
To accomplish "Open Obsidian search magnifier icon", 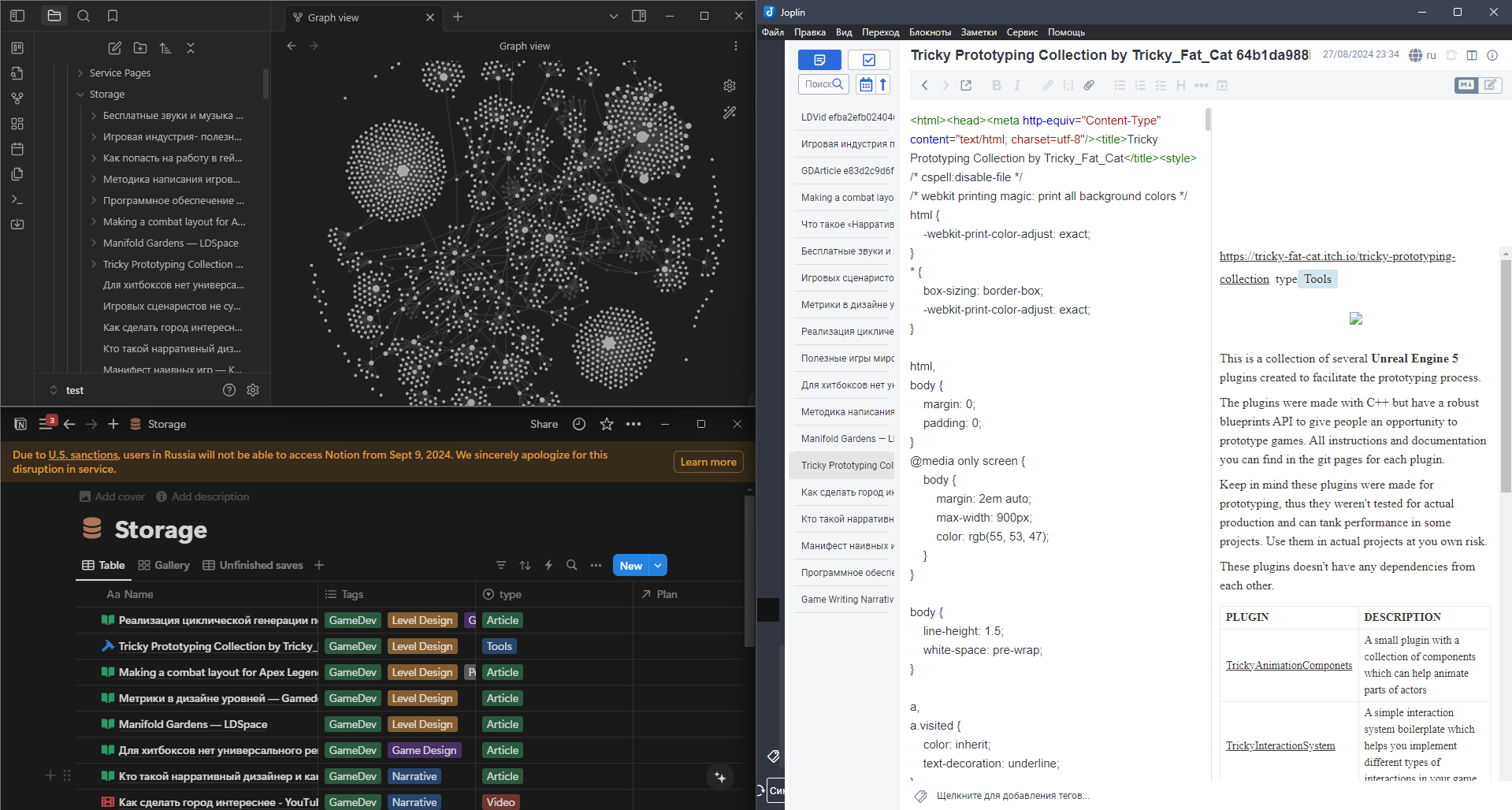I will point(84,16).
